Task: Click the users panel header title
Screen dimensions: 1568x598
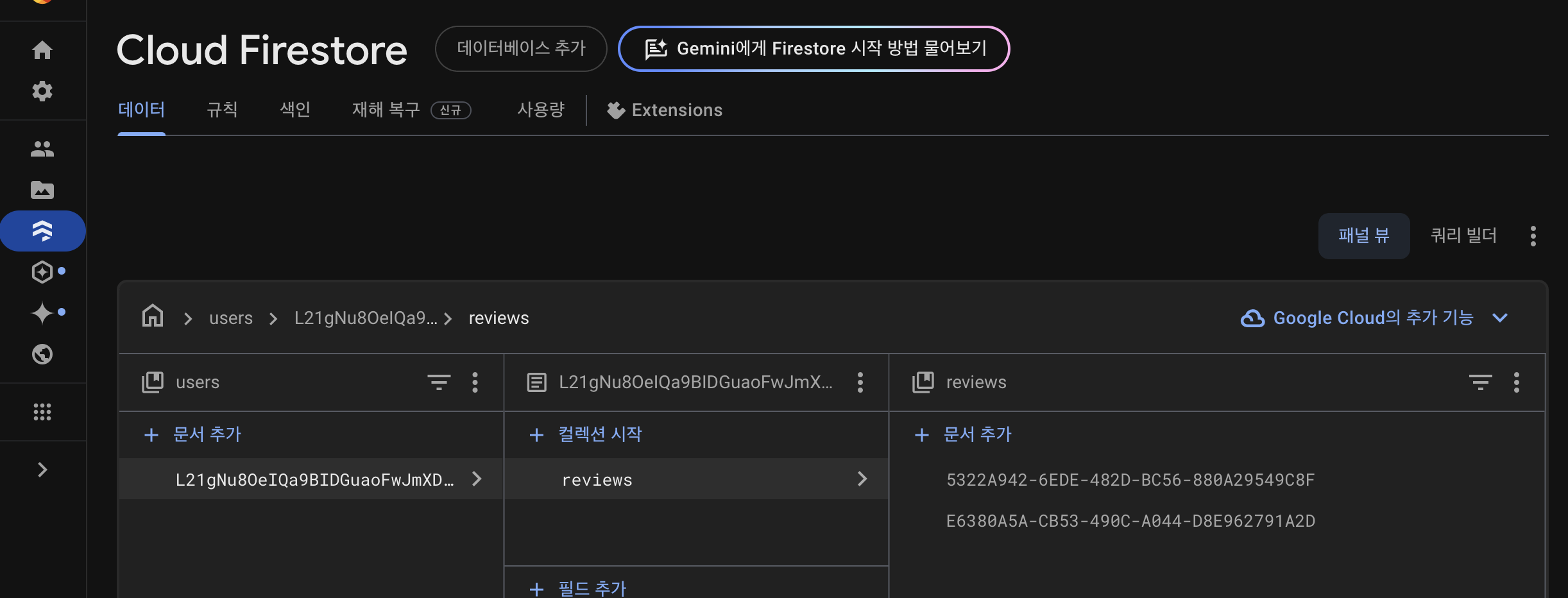Action: click(x=198, y=382)
